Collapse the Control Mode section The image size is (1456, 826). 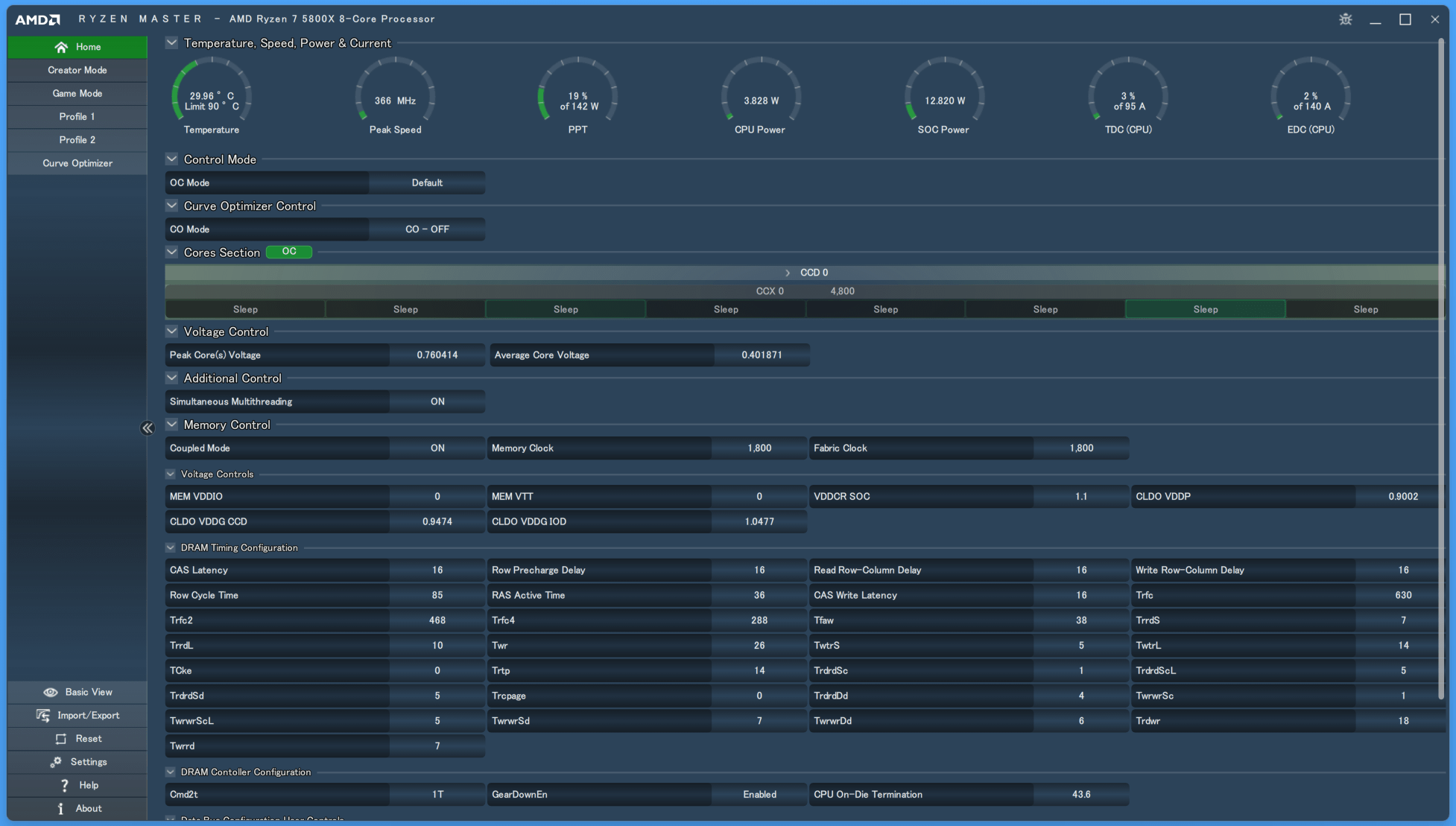tap(172, 159)
